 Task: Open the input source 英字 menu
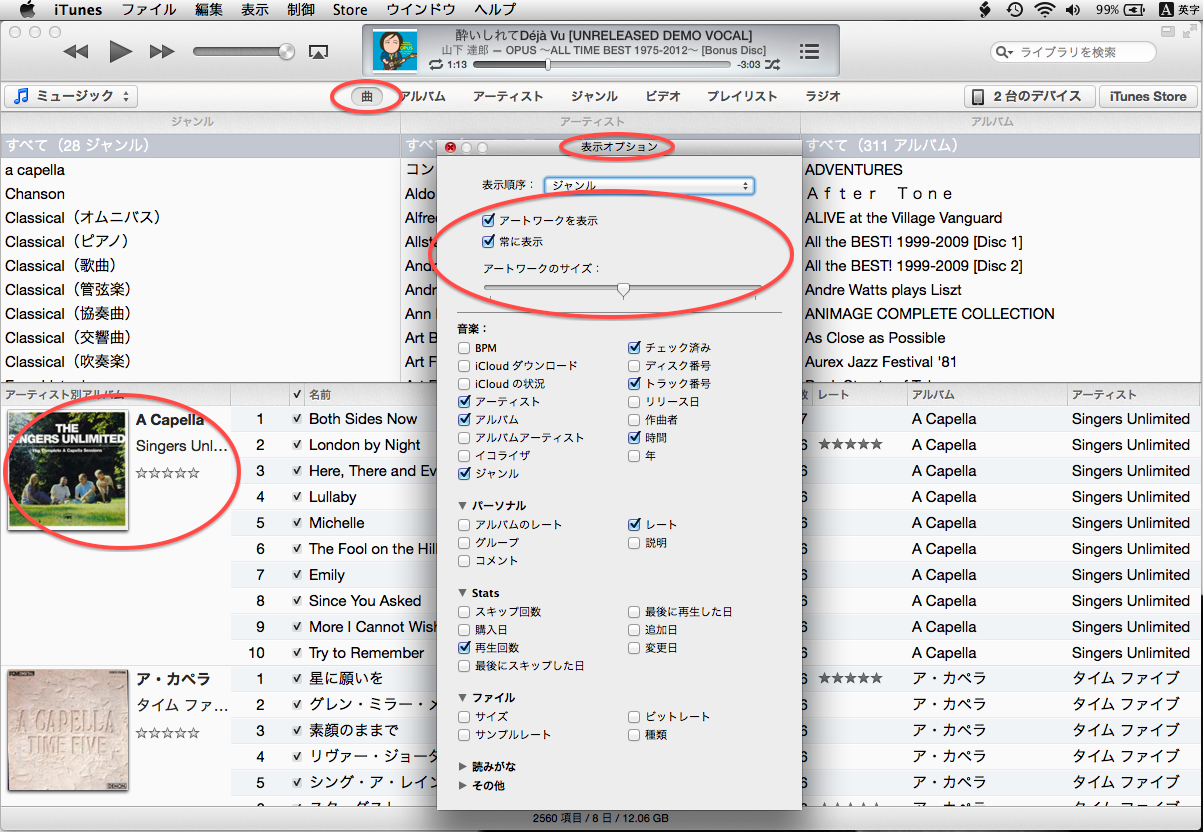pos(1180,10)
